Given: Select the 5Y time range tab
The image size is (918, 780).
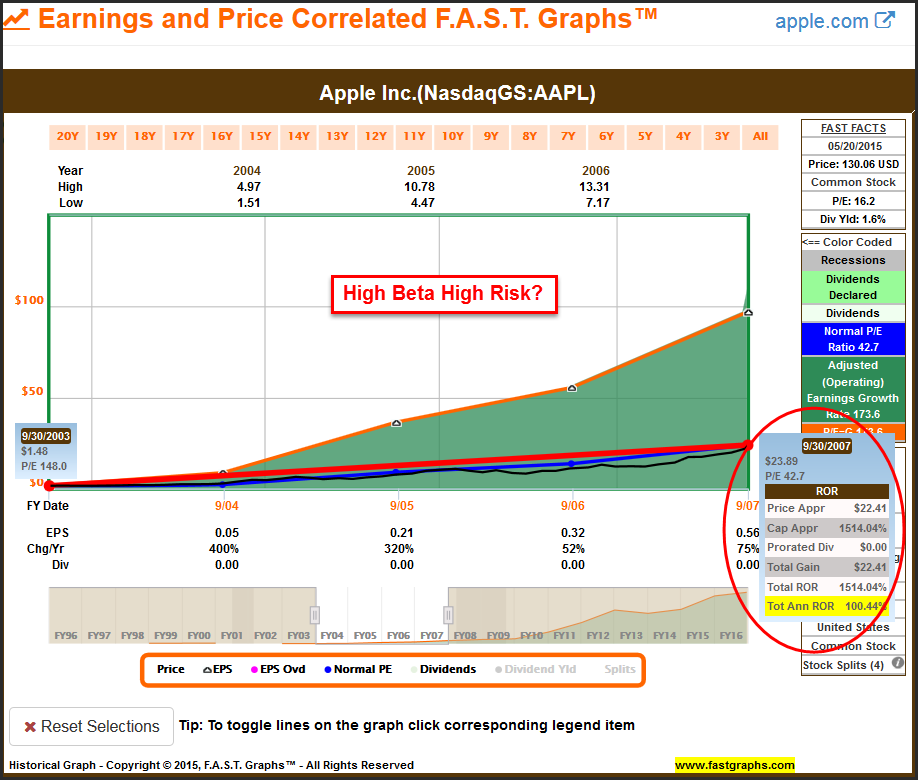Looking at the screenshot, I should click(x=645, y=136).
